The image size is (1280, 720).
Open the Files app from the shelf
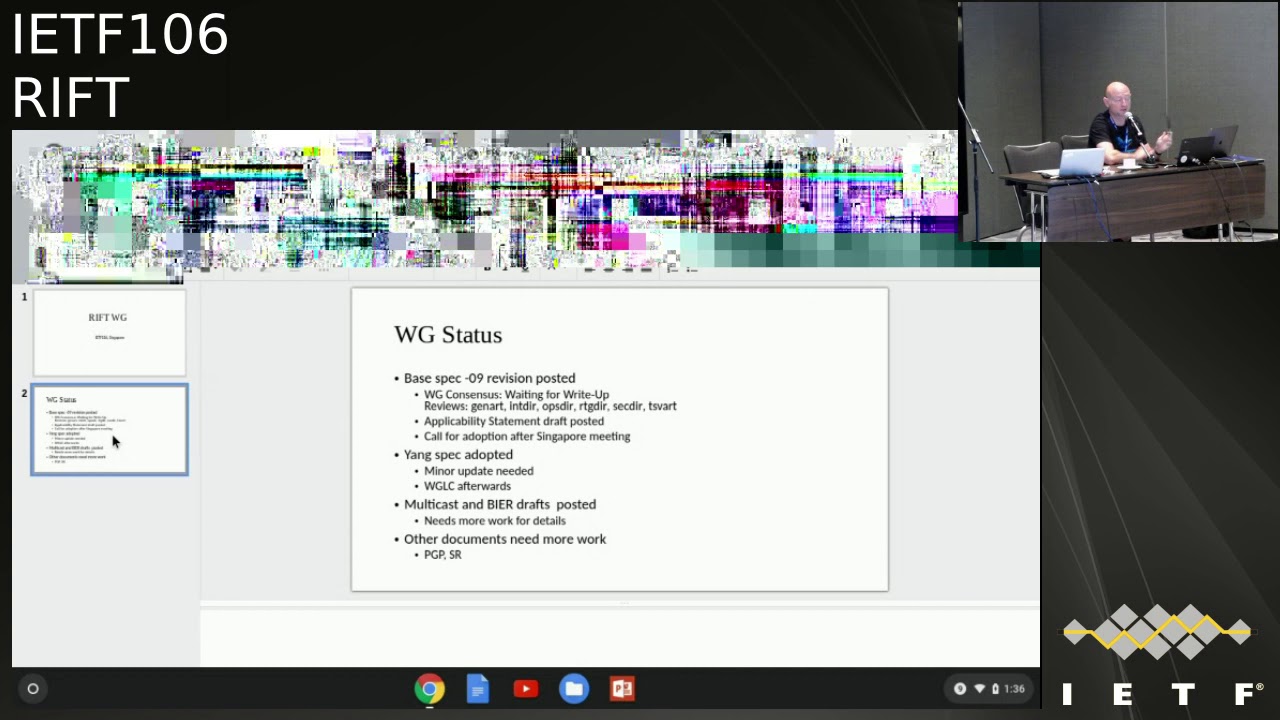coord(574,688)
